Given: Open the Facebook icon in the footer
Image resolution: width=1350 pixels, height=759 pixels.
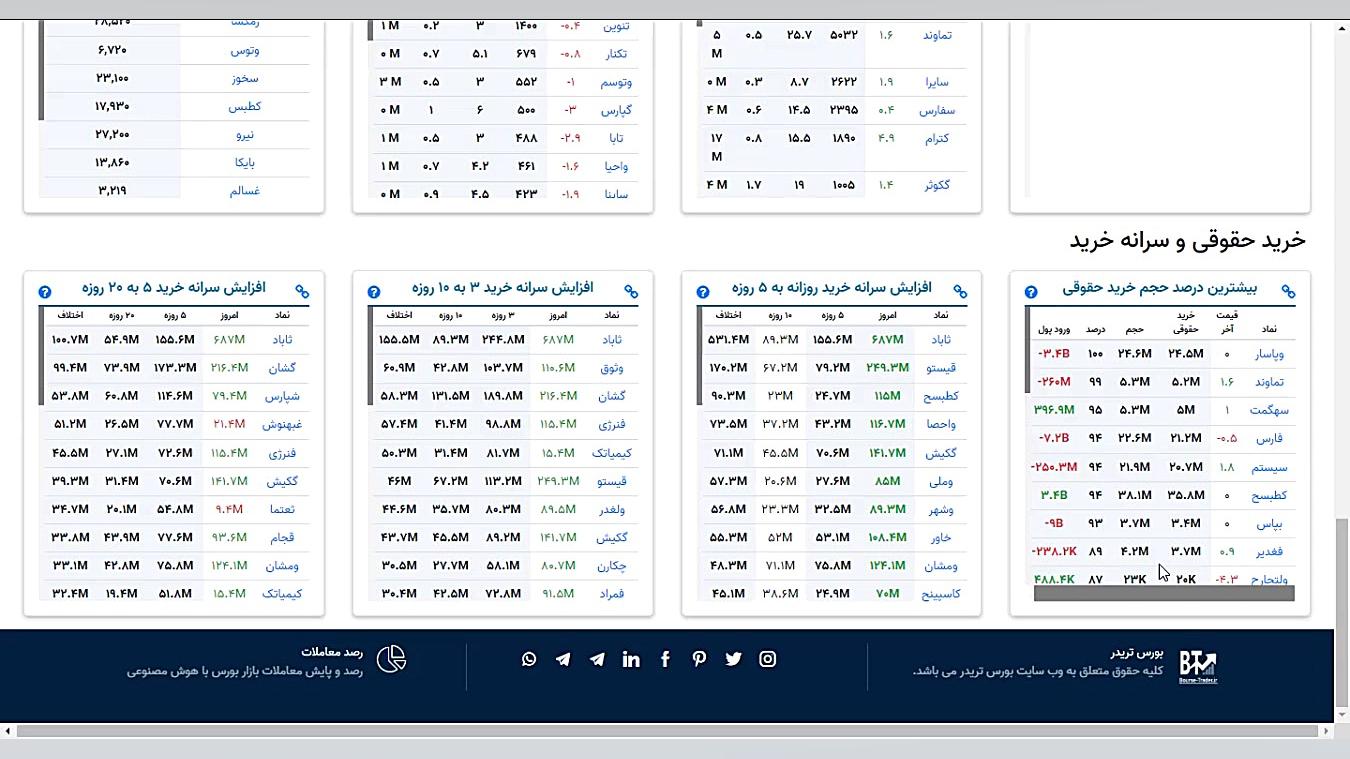Looking at the screenshot, I should click(x=665, y=659).
